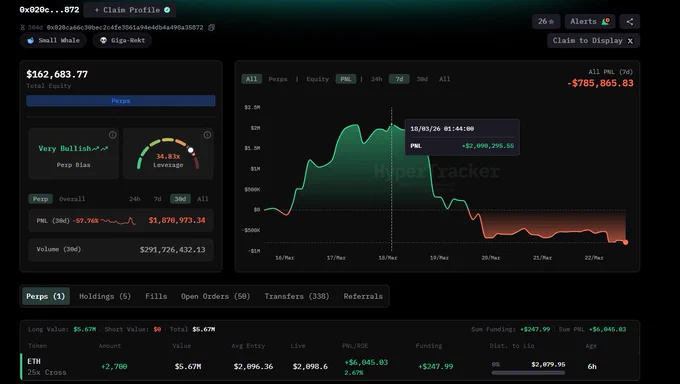Open the share icon button
Screen dimensions: 680x384
tap(630, 21)
